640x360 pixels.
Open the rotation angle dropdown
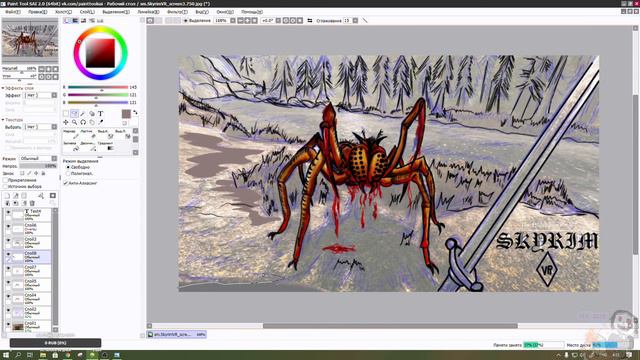278,20
